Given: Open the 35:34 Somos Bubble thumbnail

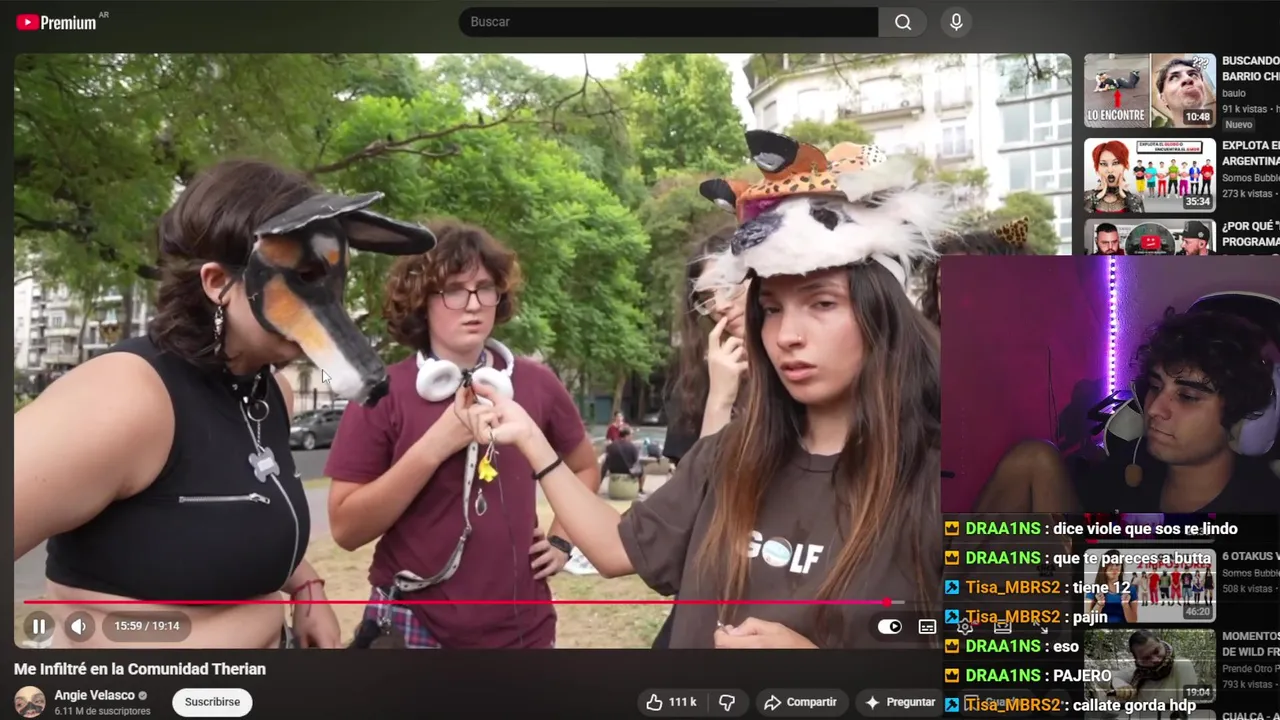Looking at the screenshot, I should tap(1150, 175).
